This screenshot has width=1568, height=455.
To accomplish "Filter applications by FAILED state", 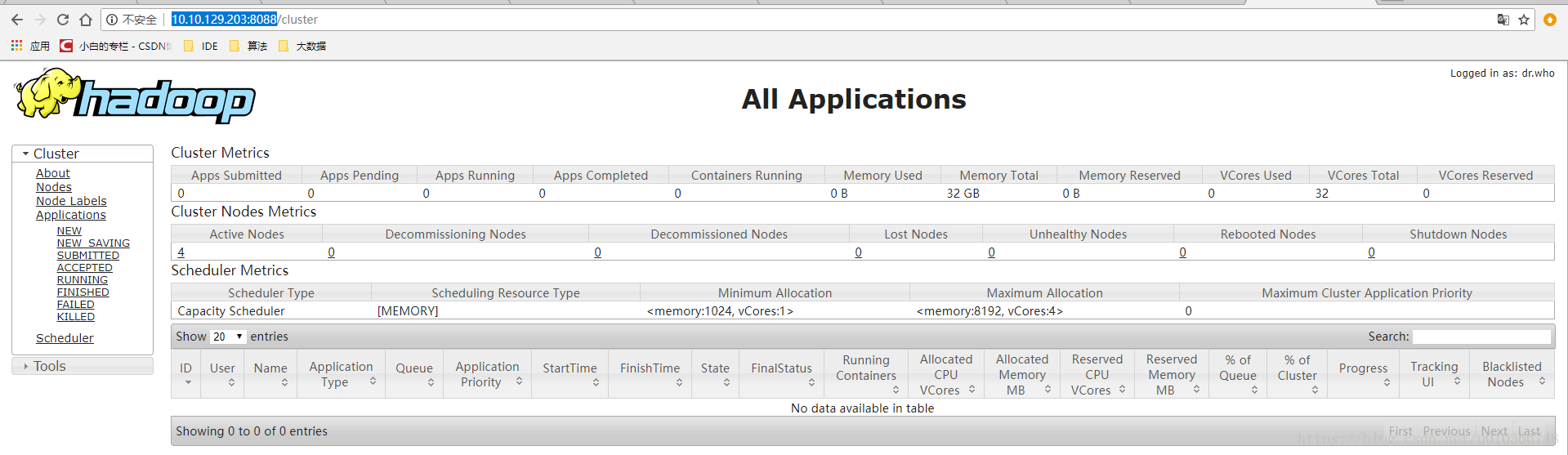I will 76,305.
